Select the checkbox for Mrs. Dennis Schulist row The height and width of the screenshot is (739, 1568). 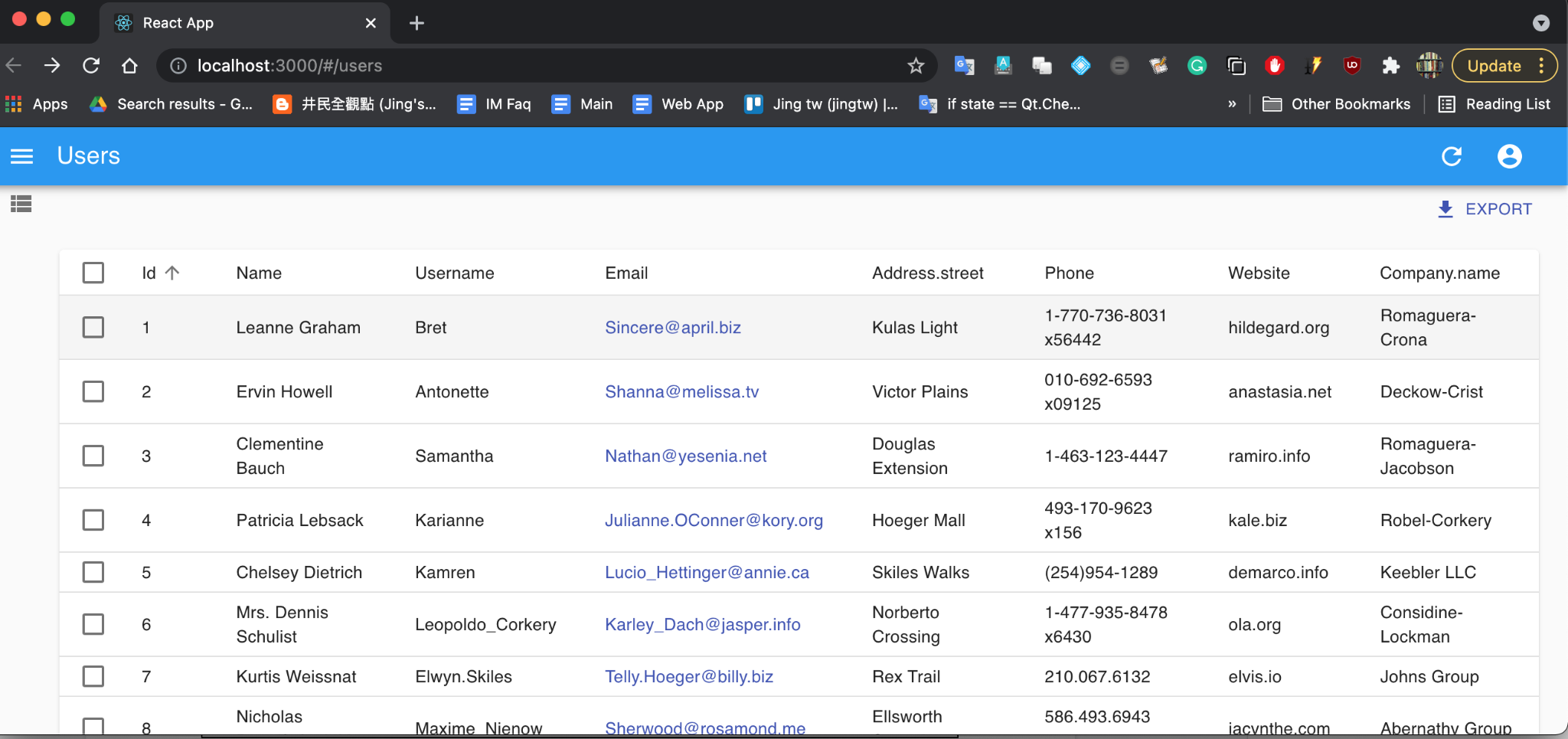tap(93, 625)
